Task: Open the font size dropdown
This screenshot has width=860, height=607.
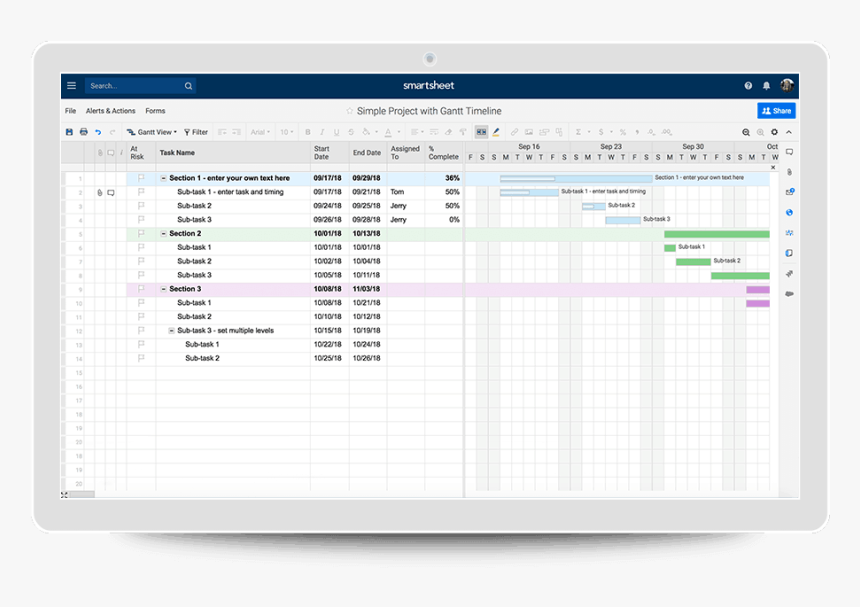Action: click(x=285, y=132)
